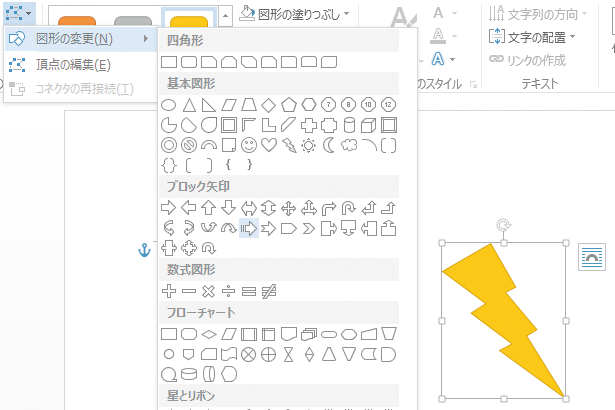Viewport: 615px width, 410px height.
Task: Select the cross basic shape
Action: coord(309,126)
